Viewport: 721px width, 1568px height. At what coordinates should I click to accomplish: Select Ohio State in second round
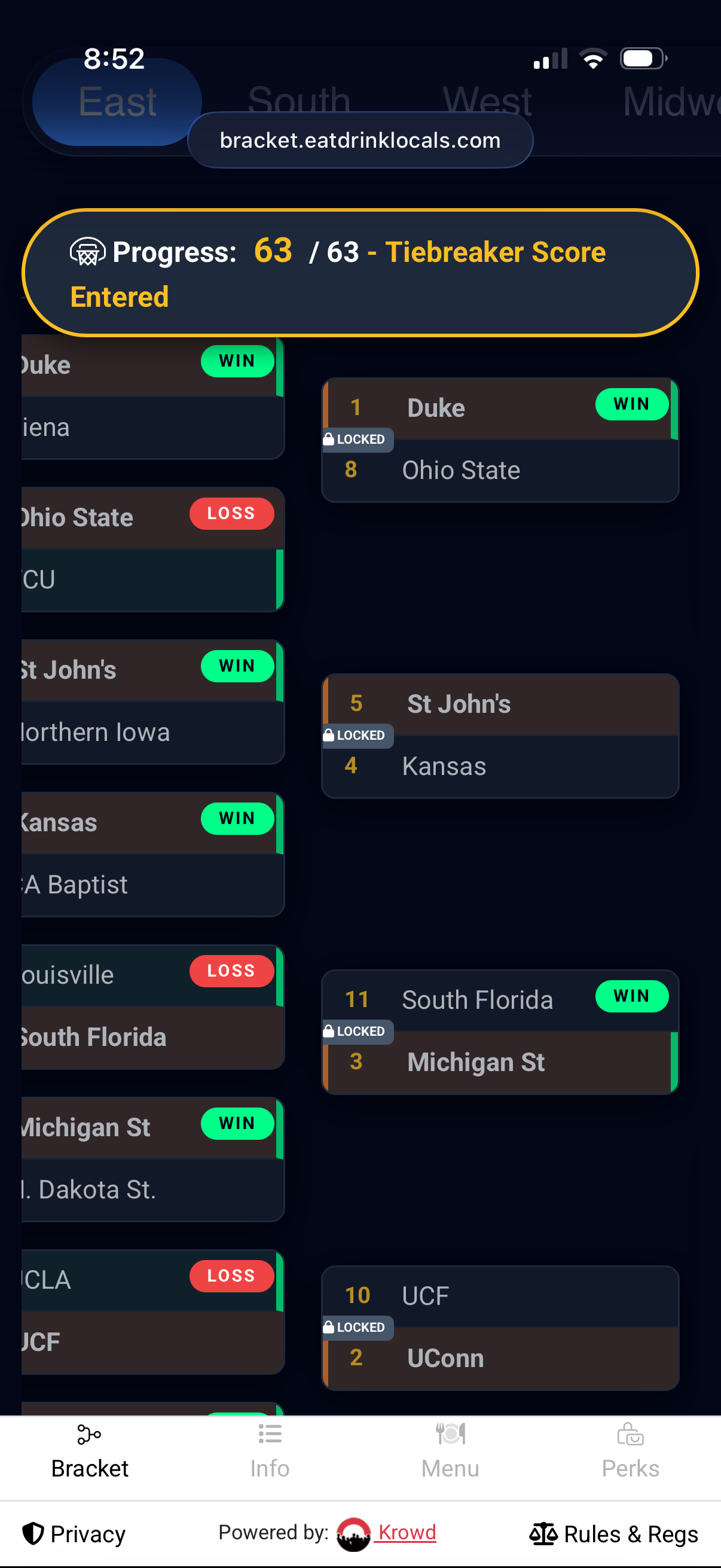[460, 470]
